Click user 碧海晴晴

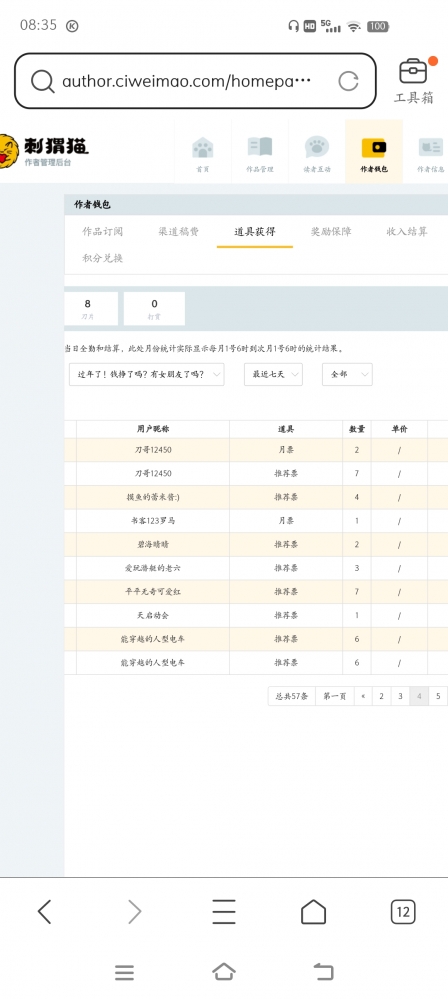pyautogui.click(x=153, y=545)
